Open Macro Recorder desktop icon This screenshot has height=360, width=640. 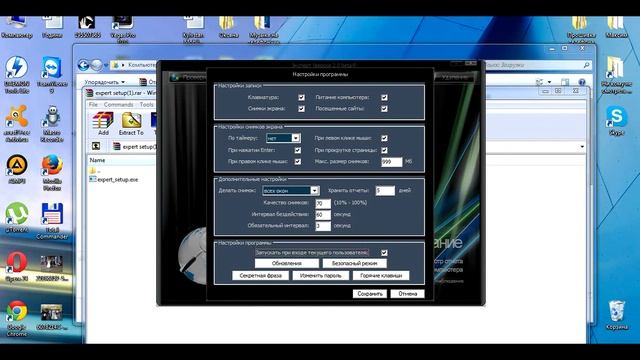tap(52, 123)
